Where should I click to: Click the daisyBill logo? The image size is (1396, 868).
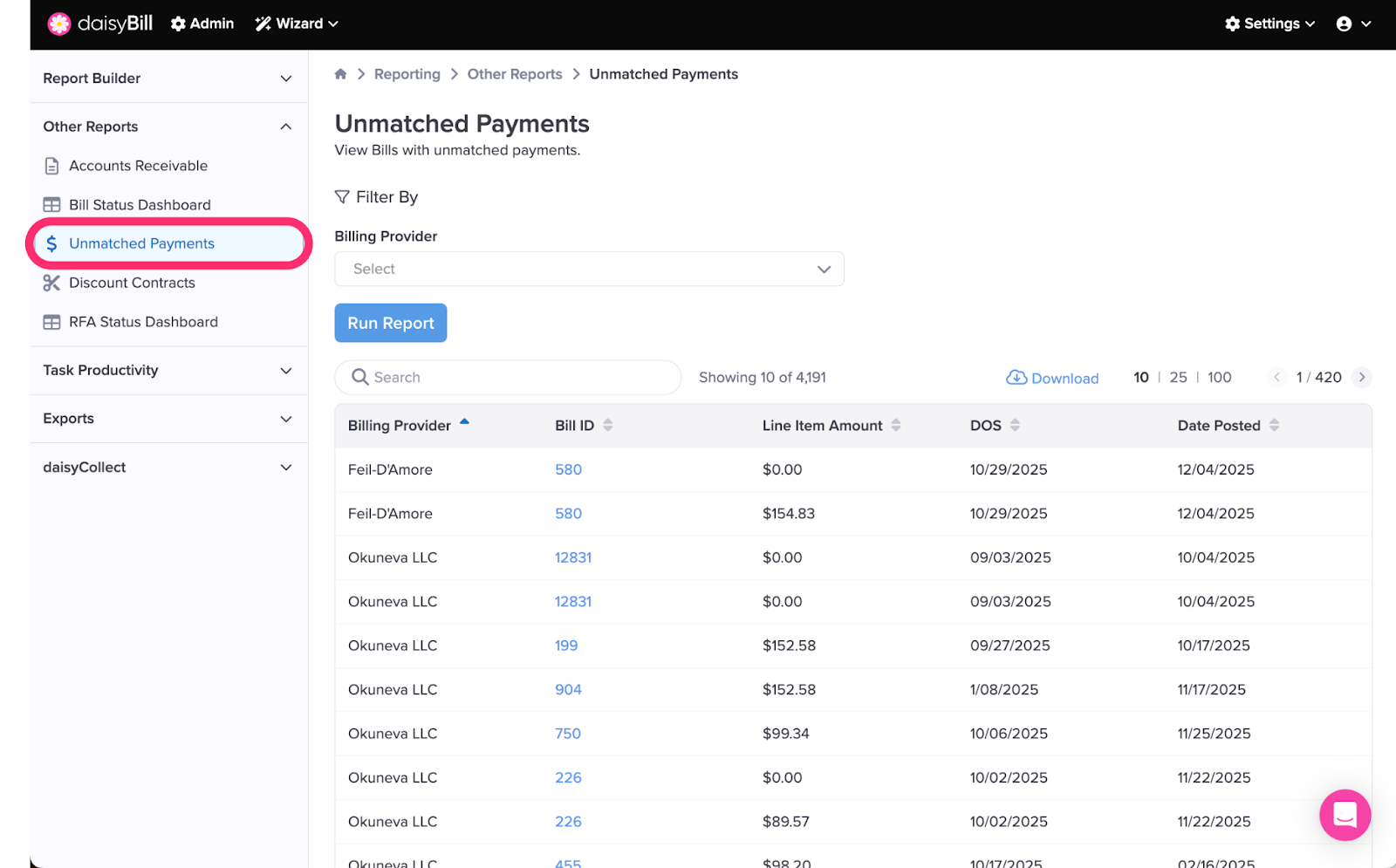[100, 24]
